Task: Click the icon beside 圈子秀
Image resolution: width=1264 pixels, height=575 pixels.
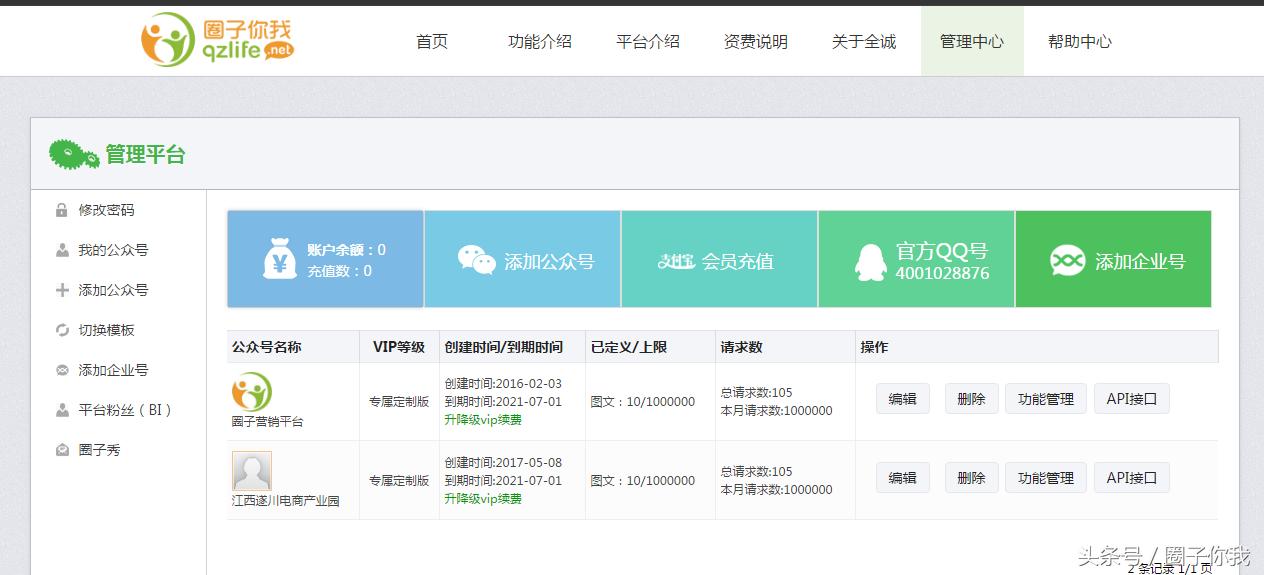Action: click(x=62, y=450)
